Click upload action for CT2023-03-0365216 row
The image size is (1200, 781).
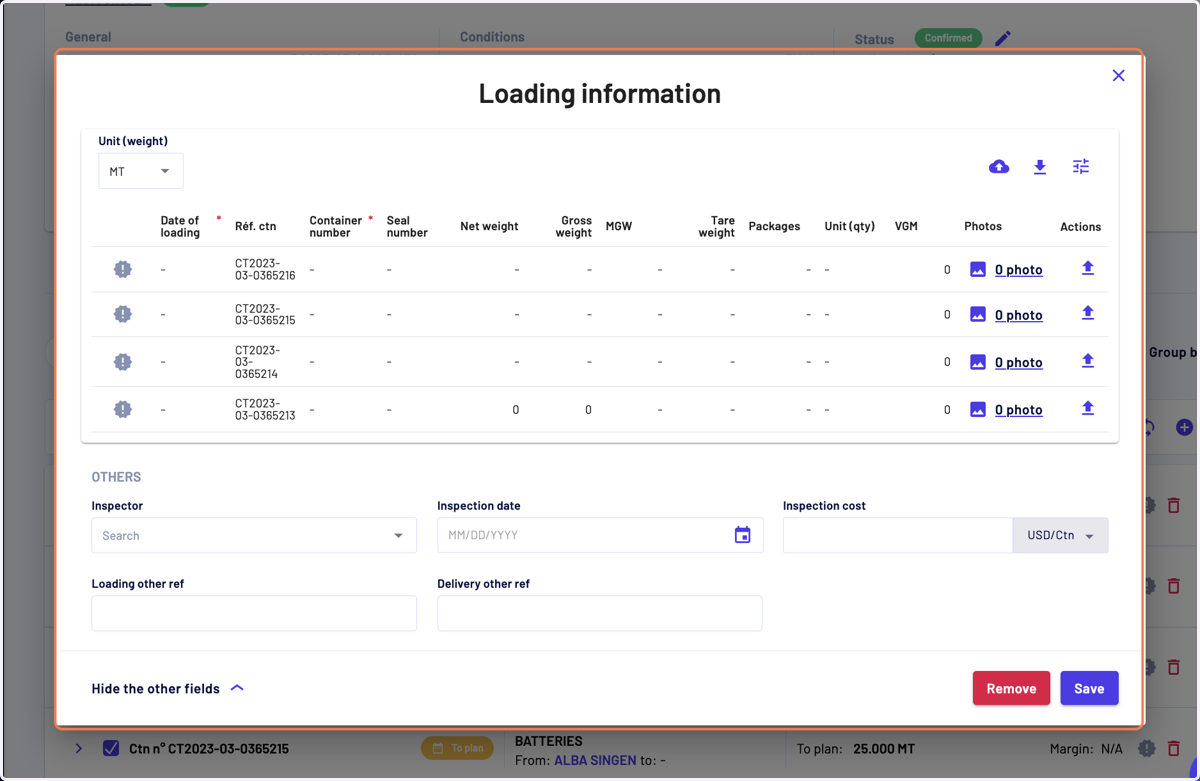pyautogui.click(x=1088, y=268)
